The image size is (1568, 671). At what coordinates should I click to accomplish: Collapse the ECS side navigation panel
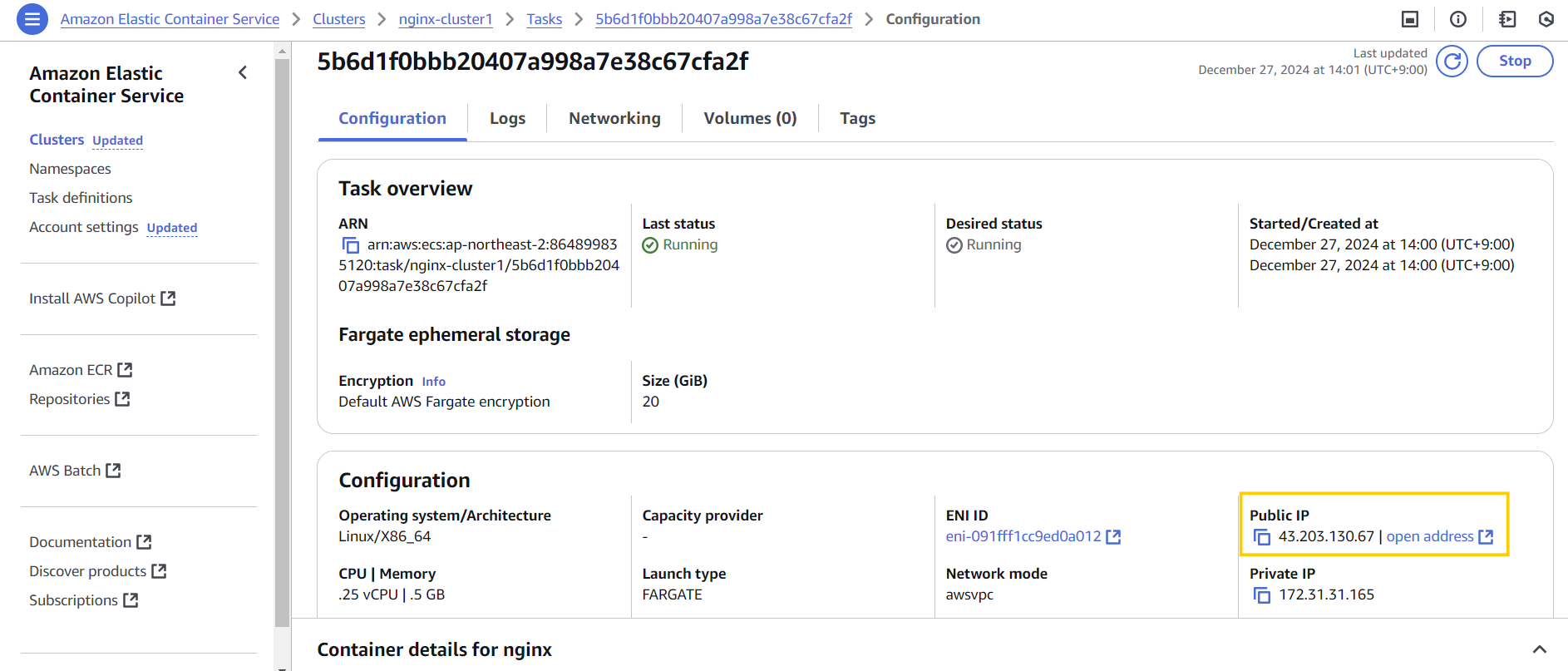(243, 73)
